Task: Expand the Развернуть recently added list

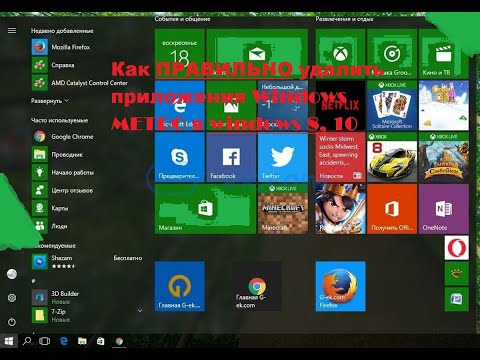Action: 50,101
